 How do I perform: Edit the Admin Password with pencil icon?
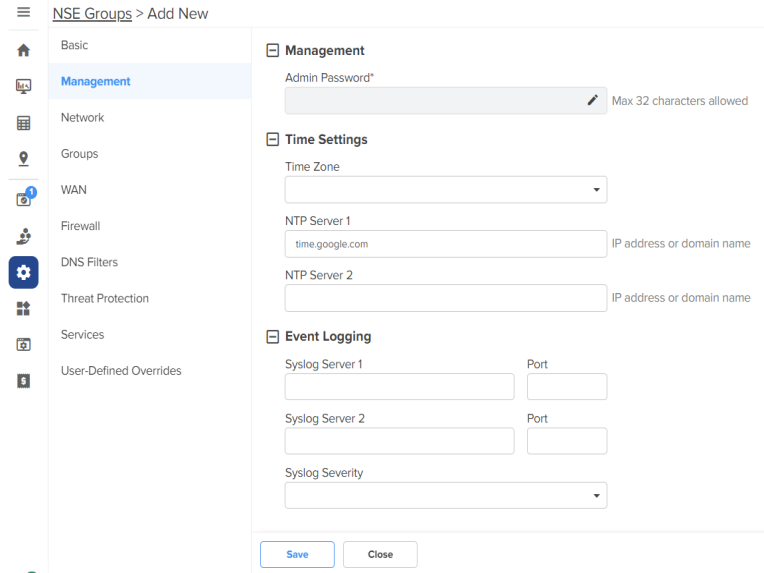tap(592, 100)
